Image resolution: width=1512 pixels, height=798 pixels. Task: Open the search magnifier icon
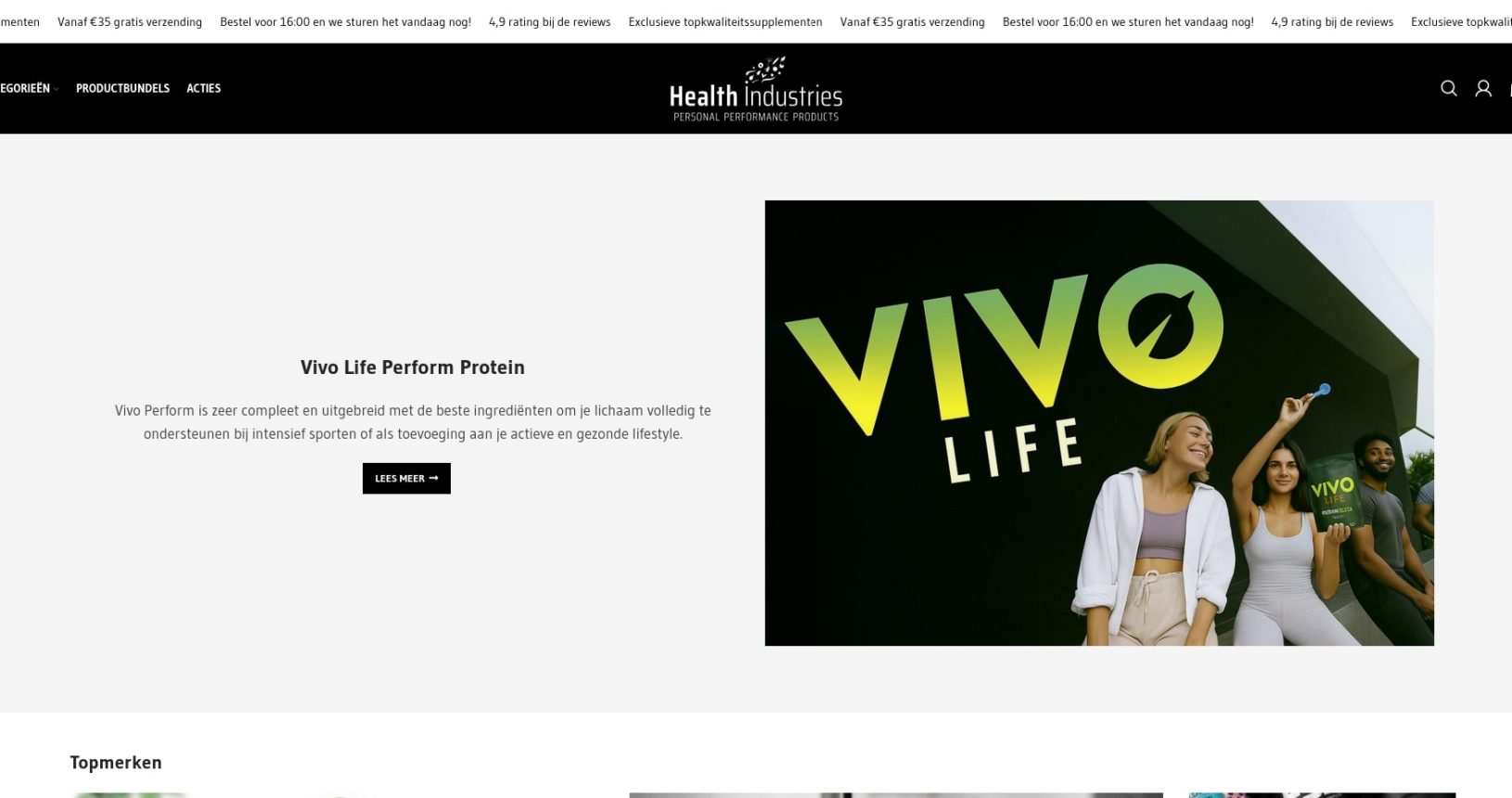tap(1448, 88)
